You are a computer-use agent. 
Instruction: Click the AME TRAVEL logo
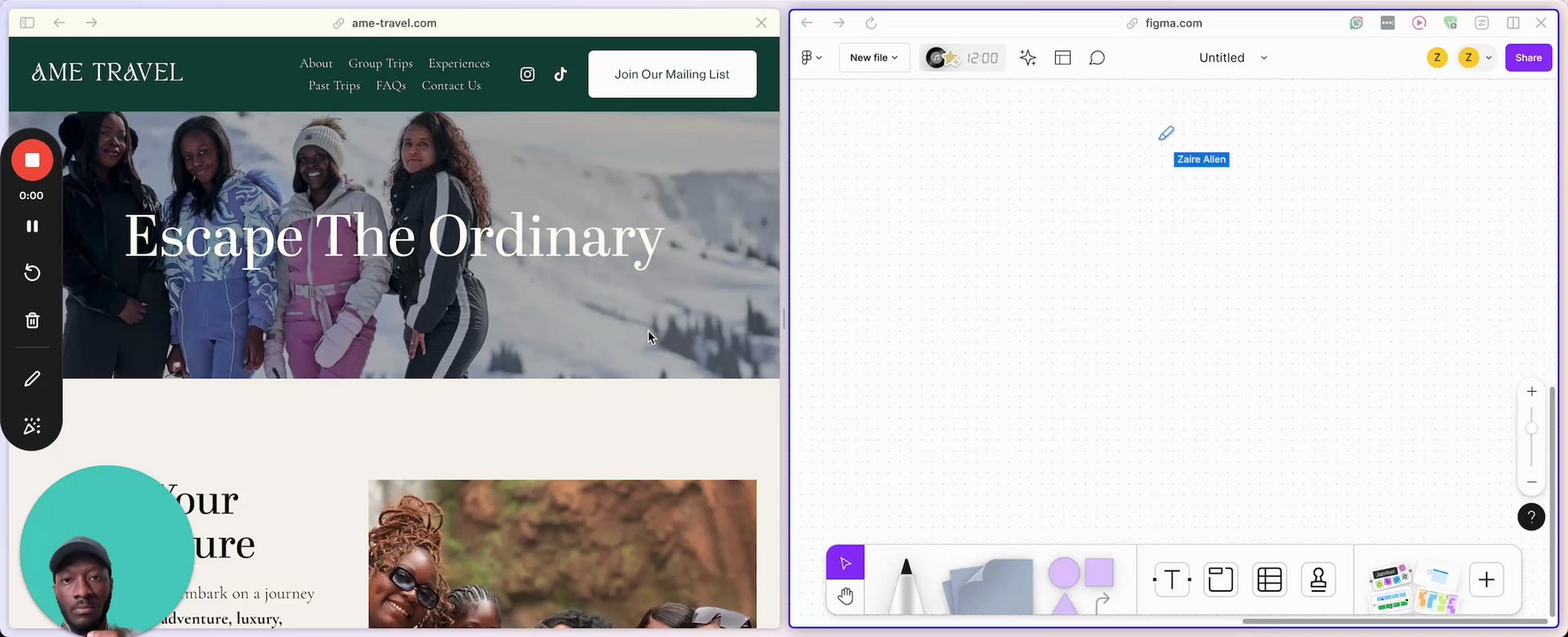pos(107,73)
